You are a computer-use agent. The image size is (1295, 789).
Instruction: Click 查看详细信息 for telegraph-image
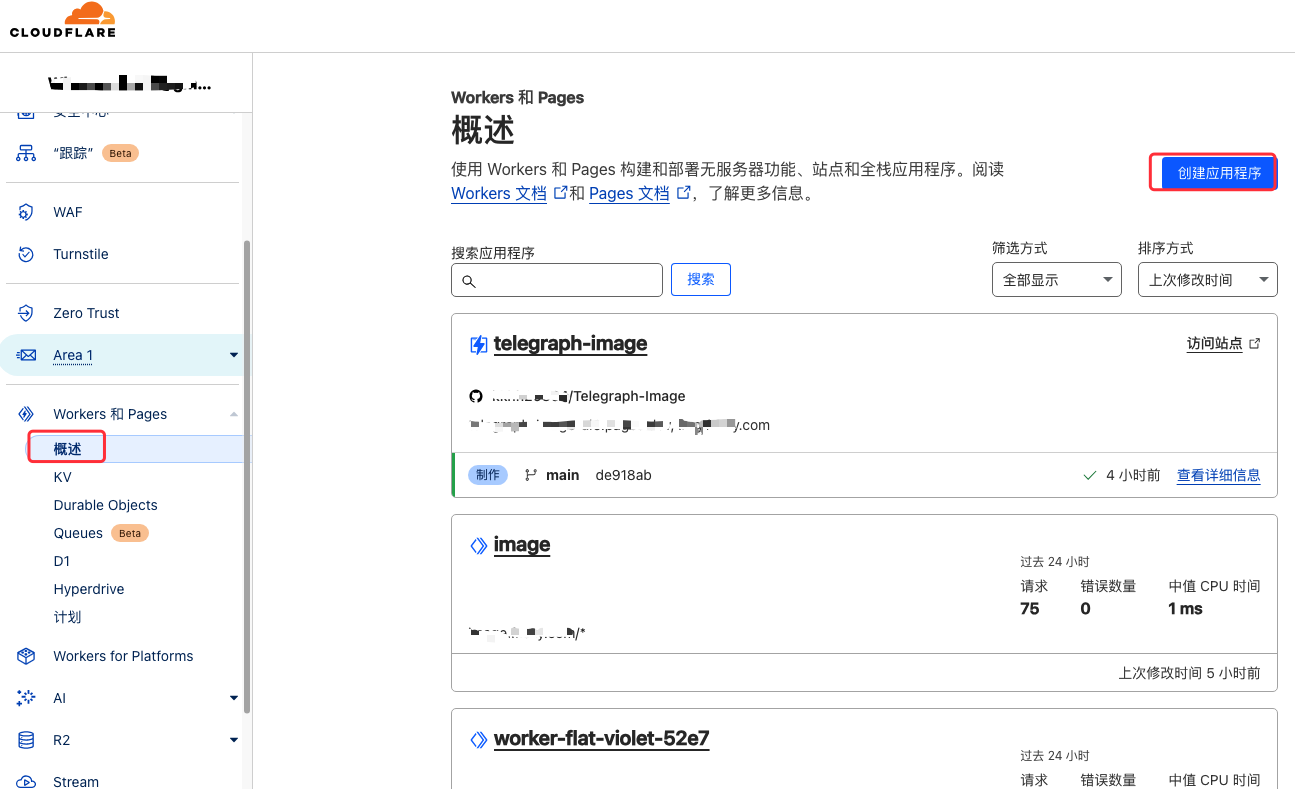[1218, 475]
